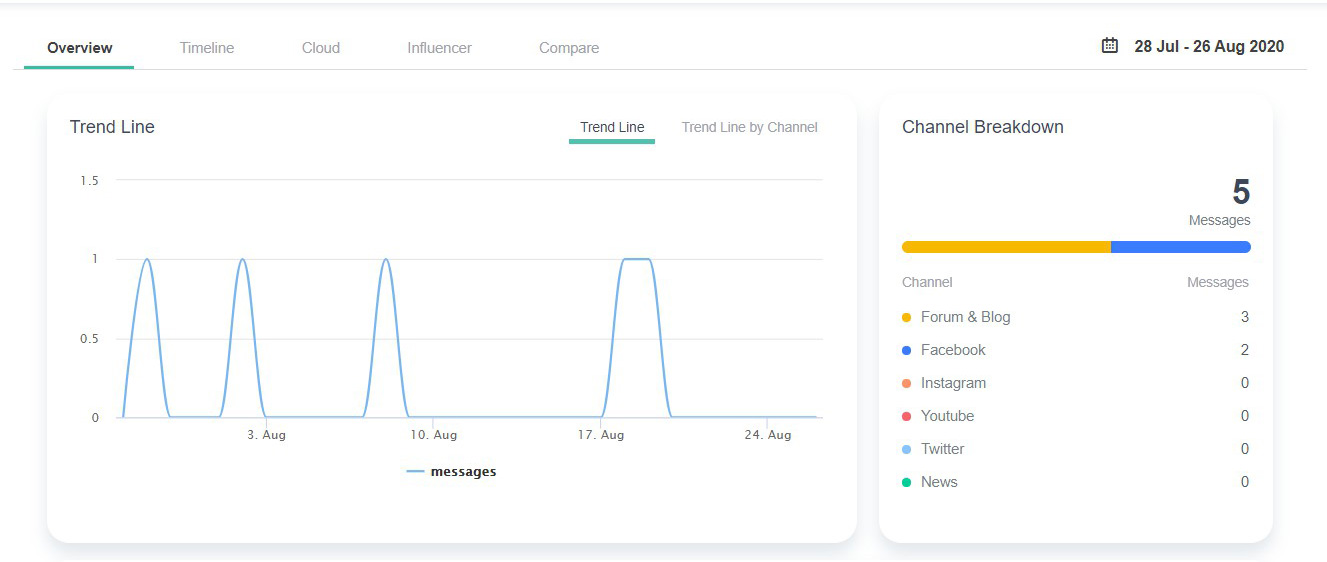The image size is (1327, 562).
Task: Select the Overview tab
Action: 80,48
